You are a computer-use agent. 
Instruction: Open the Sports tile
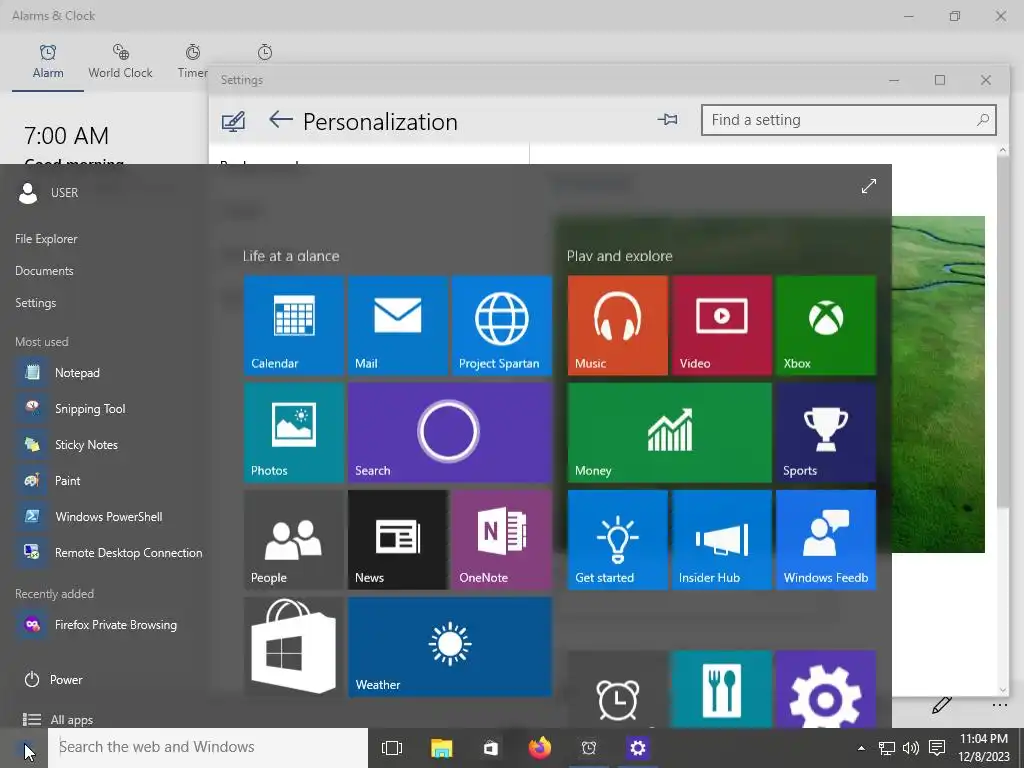coord(826,432)
